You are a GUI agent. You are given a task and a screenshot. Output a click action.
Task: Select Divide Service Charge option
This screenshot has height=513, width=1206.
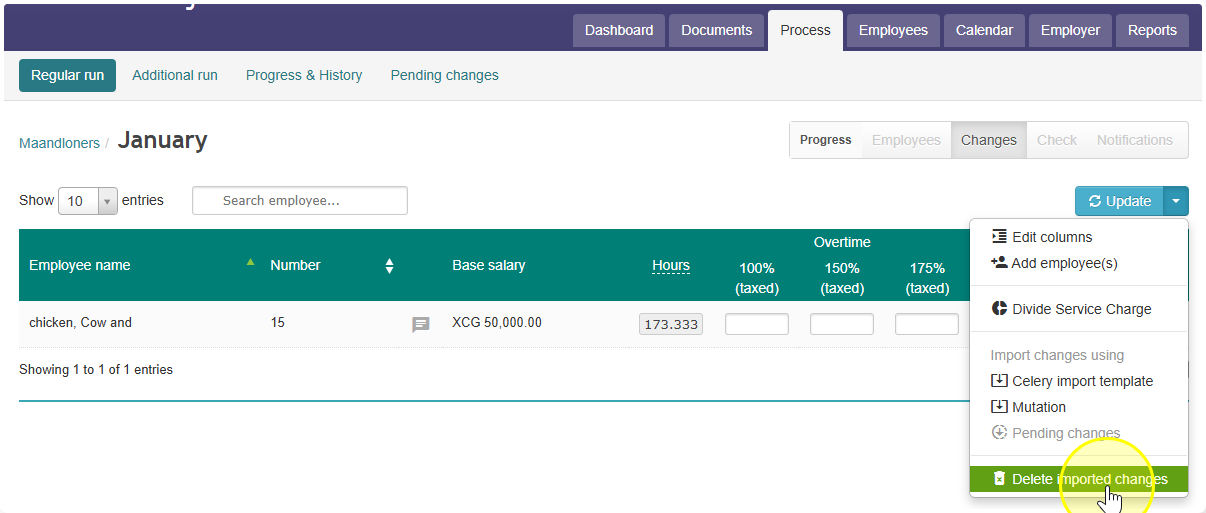(x=1071, y=309)
